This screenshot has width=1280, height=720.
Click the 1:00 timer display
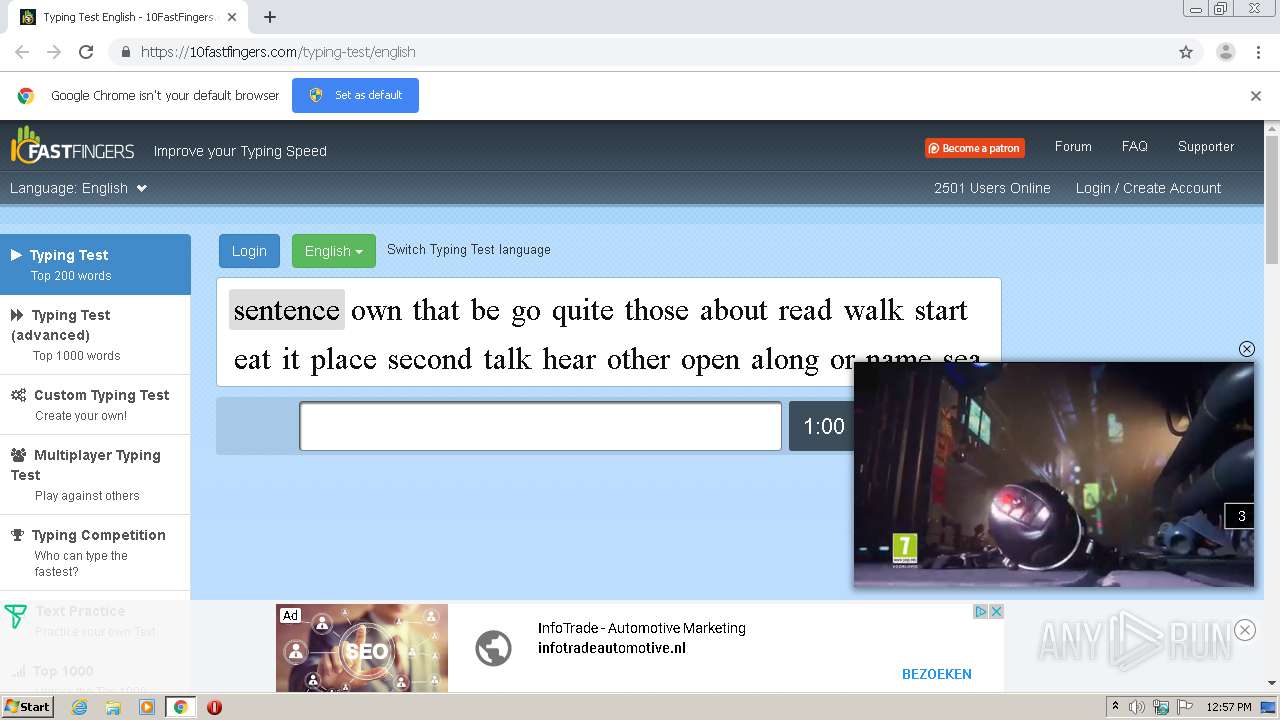(x=824, y=426)
